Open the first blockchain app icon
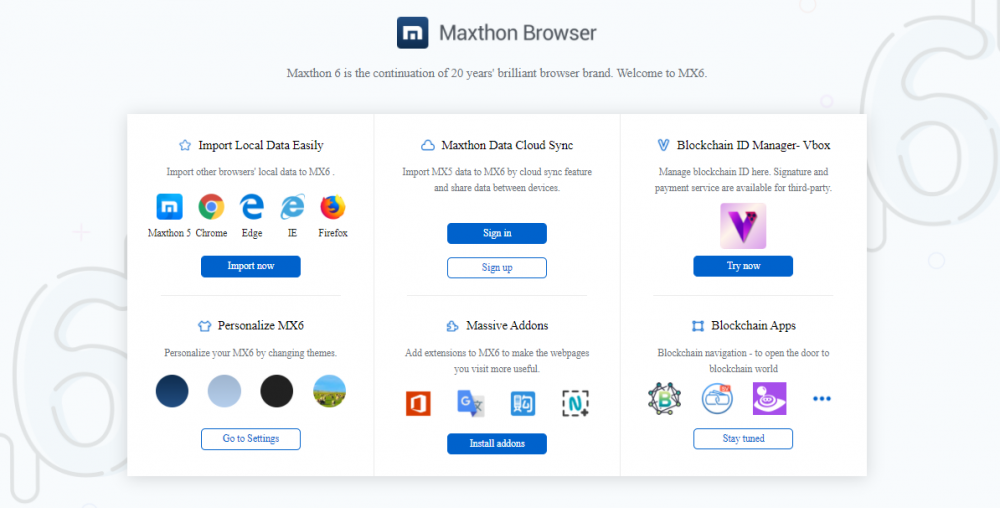This screenshot has height=508, width=1000. click(x=664, y=398)
